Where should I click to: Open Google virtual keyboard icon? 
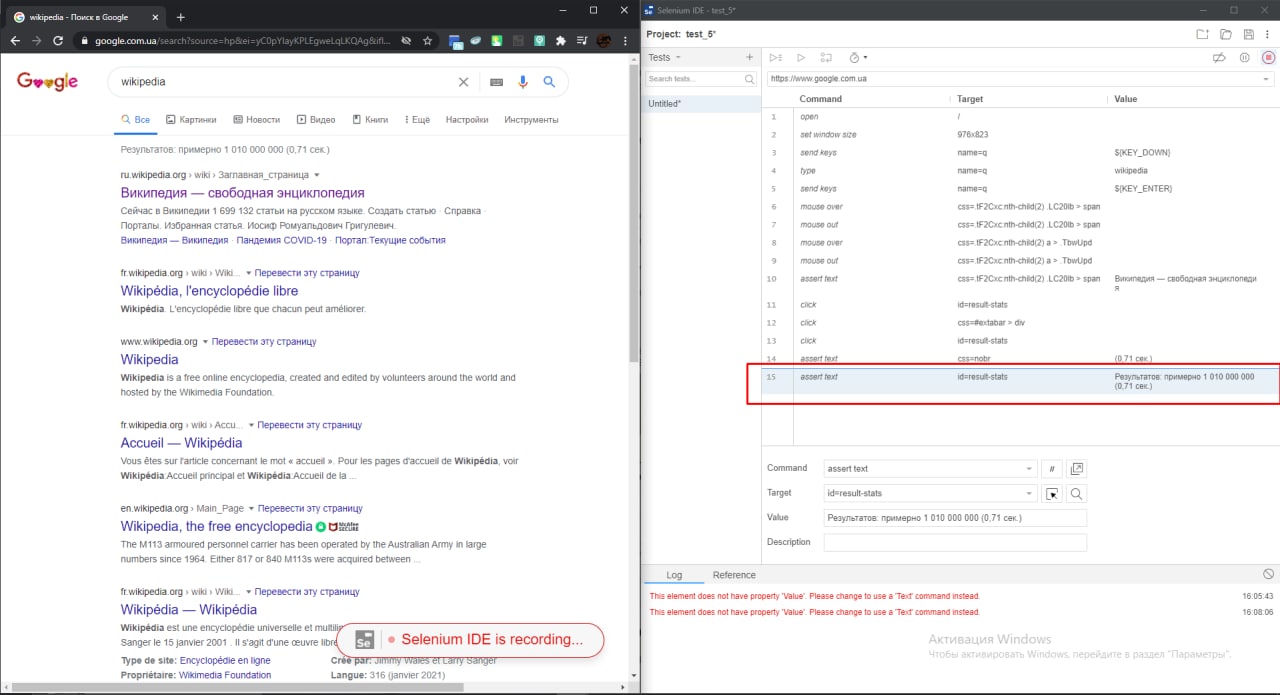coord(496,82)
